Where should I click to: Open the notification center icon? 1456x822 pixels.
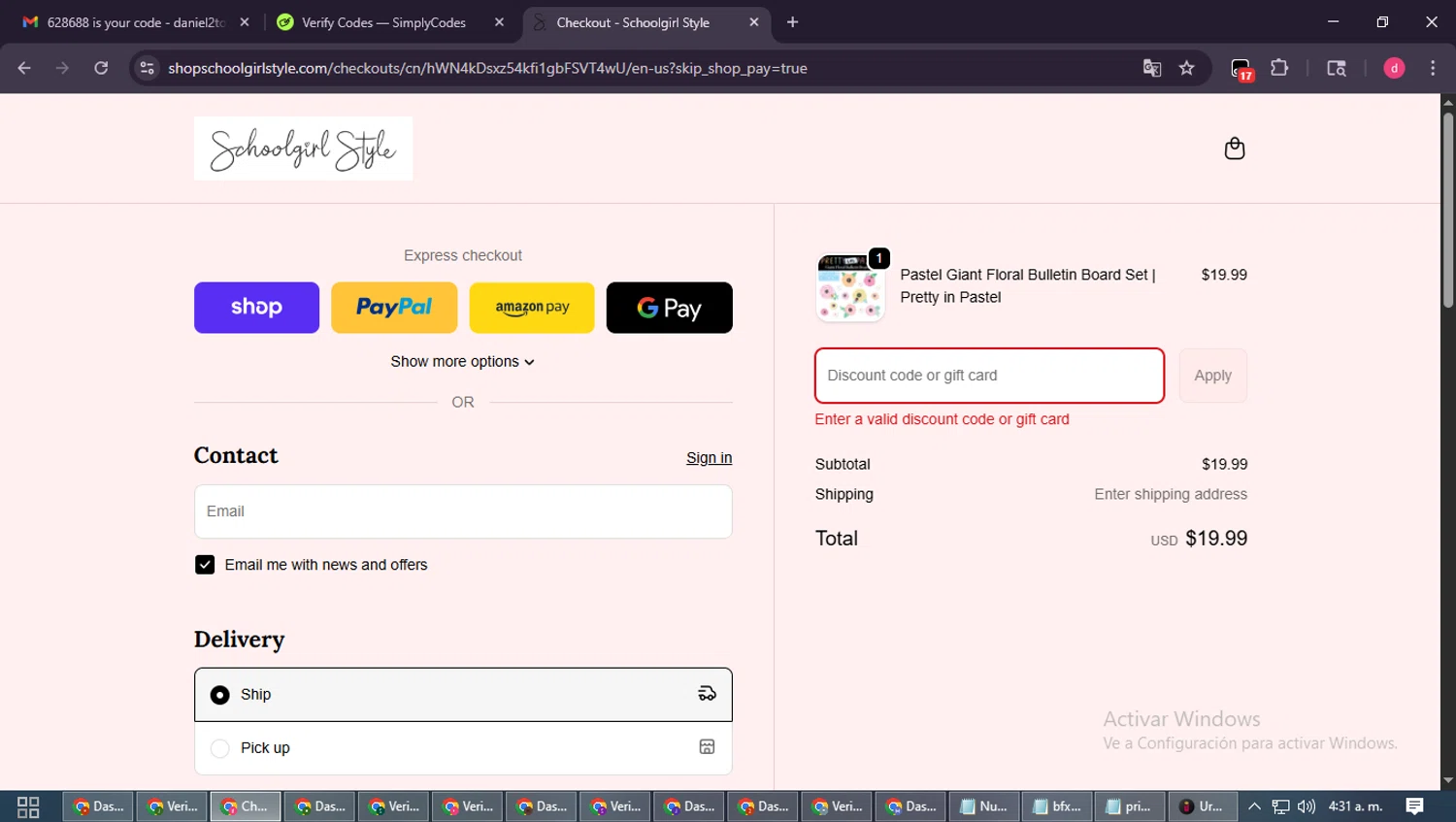tap(1415, 806)
